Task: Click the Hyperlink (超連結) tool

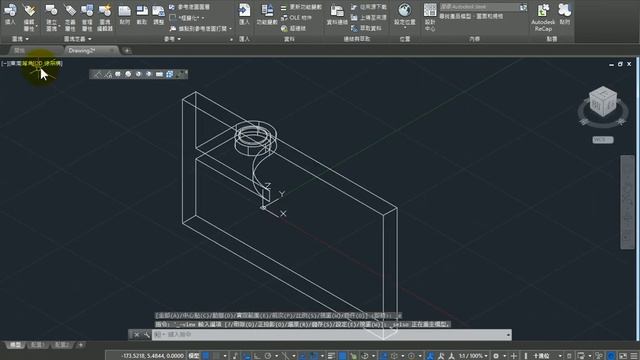Action: pyautogui.click(x=294, y=28)
